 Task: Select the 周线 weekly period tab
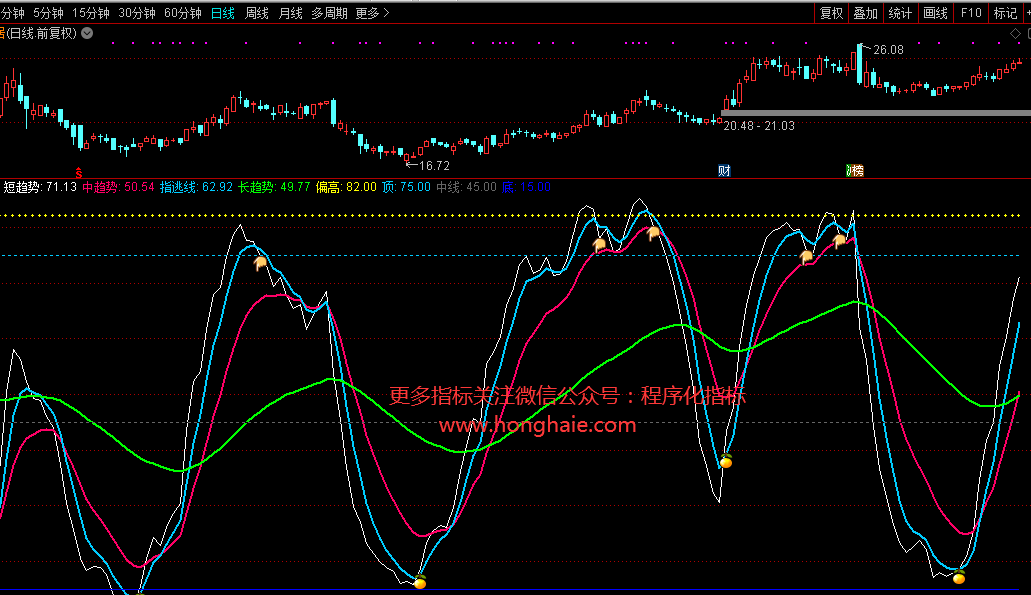257,13
